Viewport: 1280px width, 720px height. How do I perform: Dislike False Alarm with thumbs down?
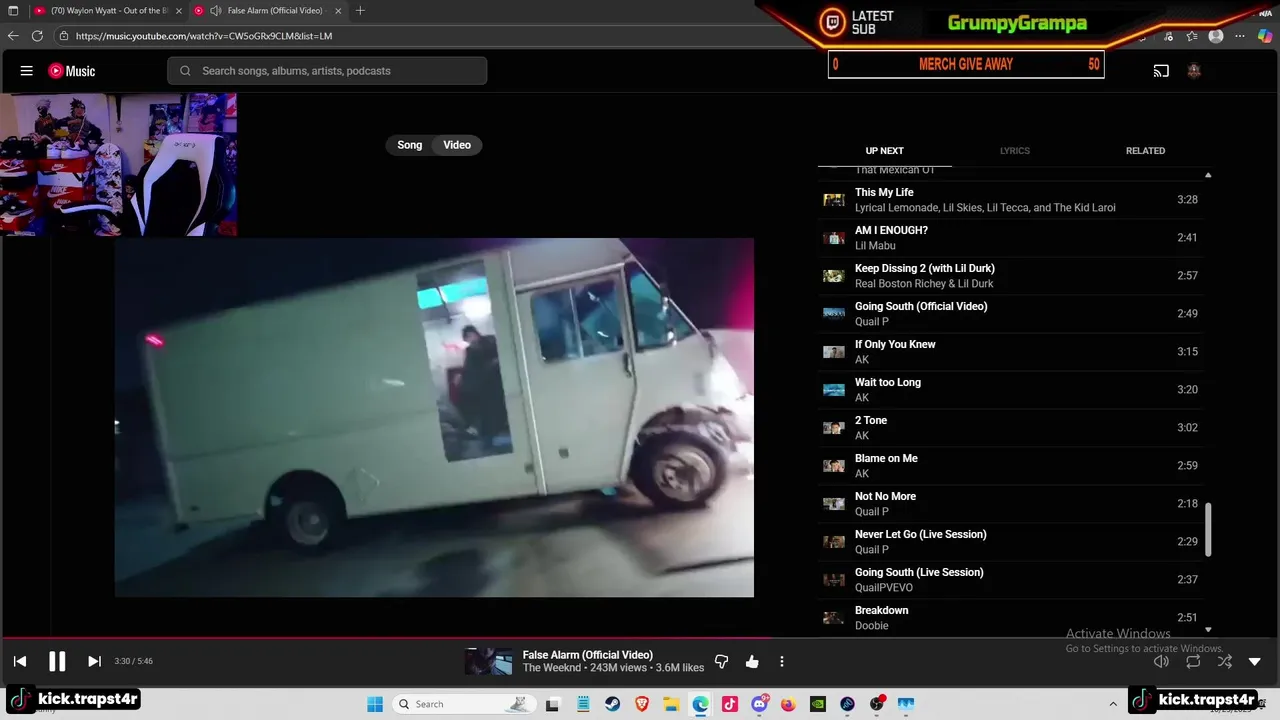coord(722,661)
